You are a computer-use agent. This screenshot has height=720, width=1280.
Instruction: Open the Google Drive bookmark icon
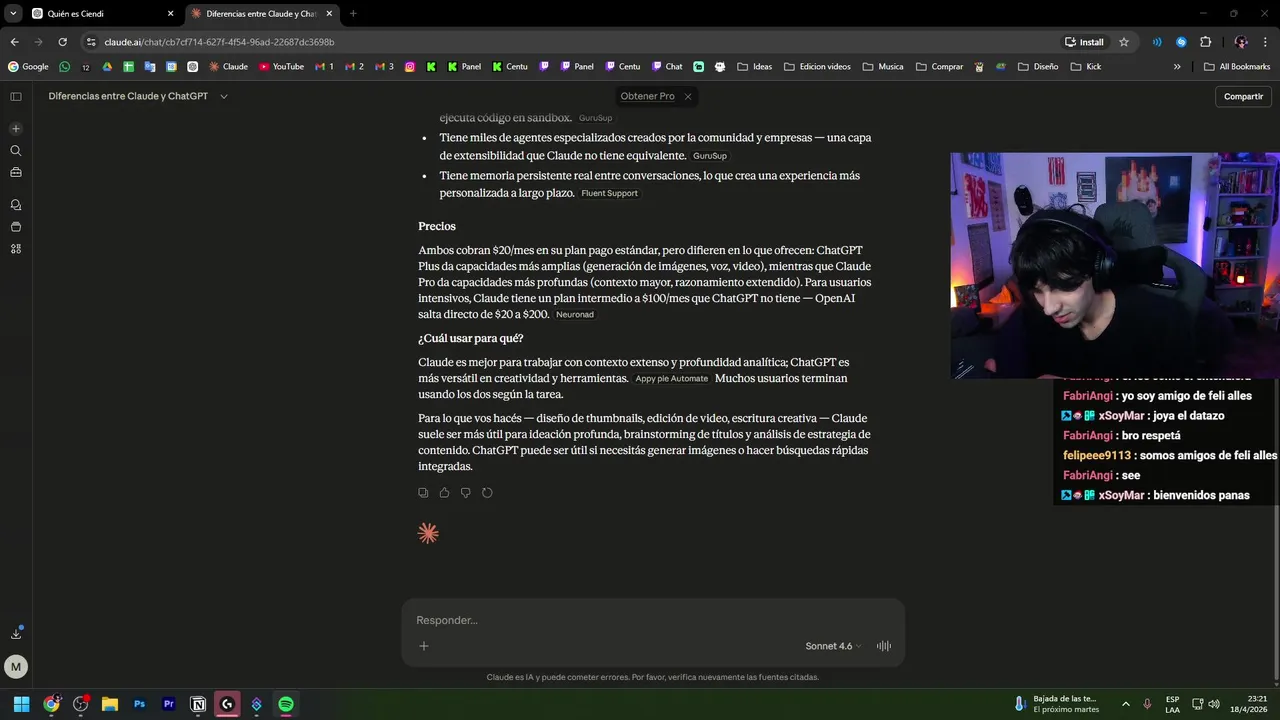pyautogui.click(x=107, y=67)
